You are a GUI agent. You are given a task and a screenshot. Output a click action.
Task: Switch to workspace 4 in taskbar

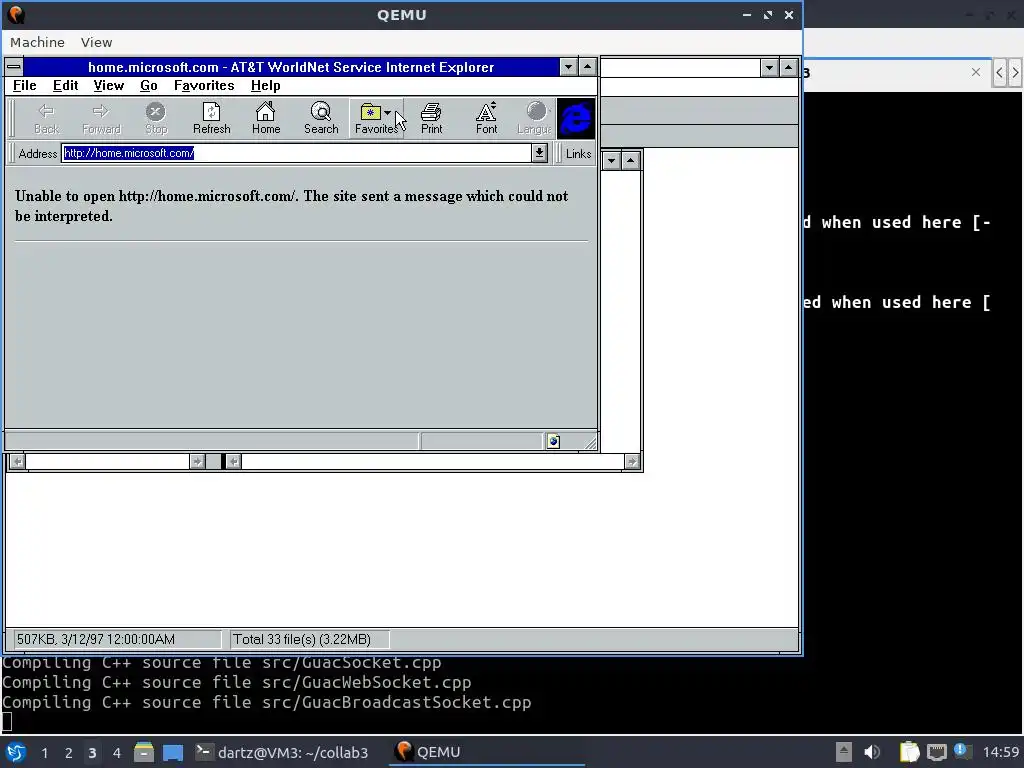coord(116,753)
